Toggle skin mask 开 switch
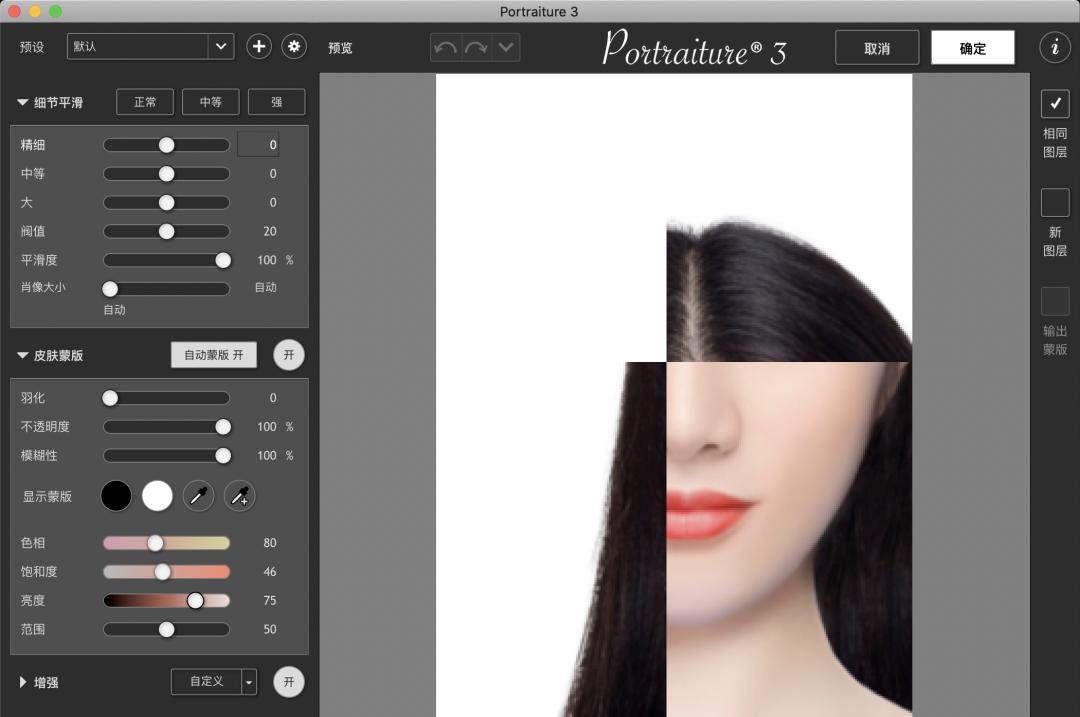The image size is (1080, 717). [289, 355]
